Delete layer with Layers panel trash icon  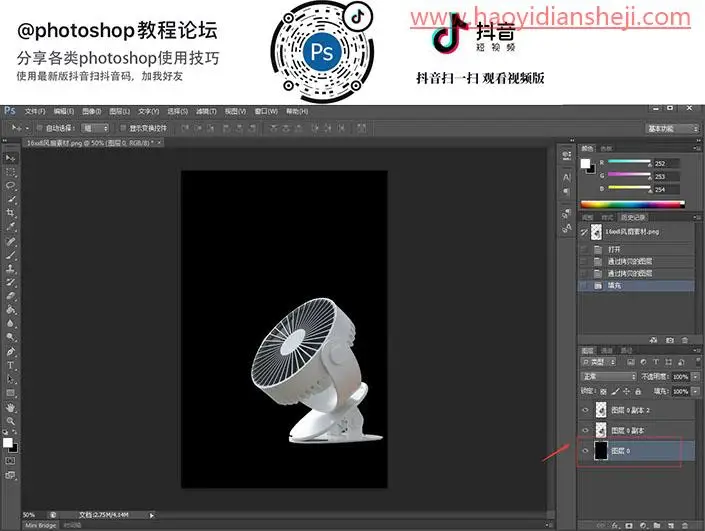pyautogui.click(x=685, y=525)
